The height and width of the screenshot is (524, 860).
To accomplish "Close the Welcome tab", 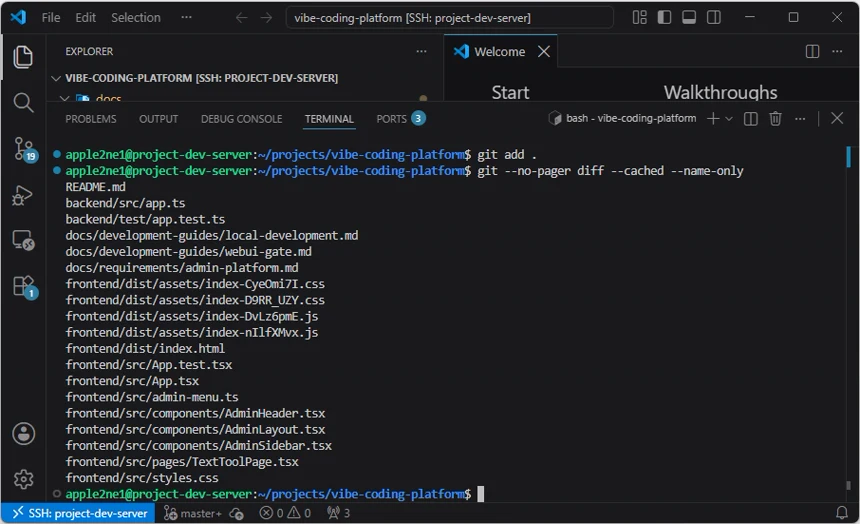I will 544,52.
